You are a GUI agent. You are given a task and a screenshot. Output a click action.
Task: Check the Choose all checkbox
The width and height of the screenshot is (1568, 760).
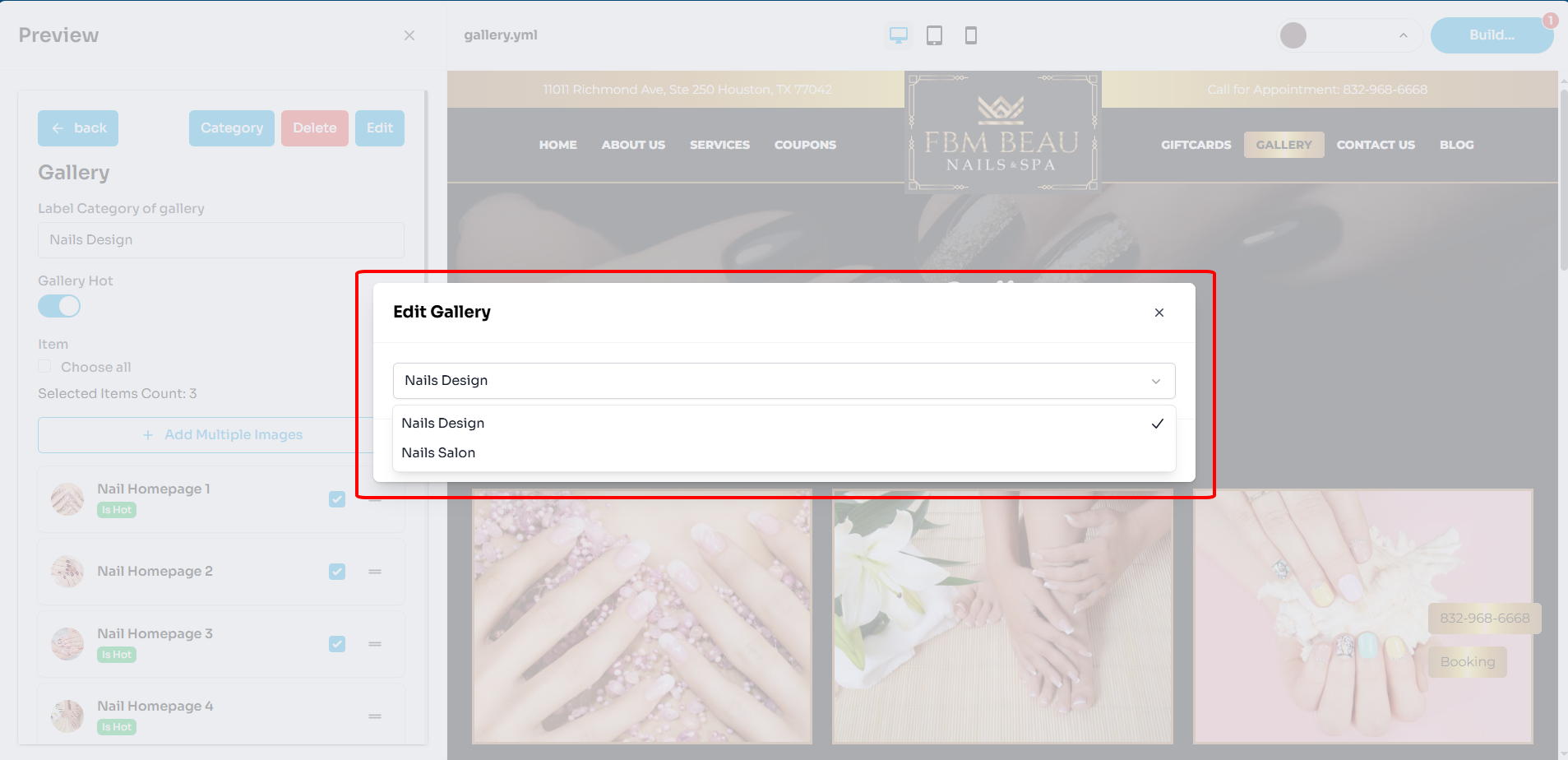coord(45,367)
